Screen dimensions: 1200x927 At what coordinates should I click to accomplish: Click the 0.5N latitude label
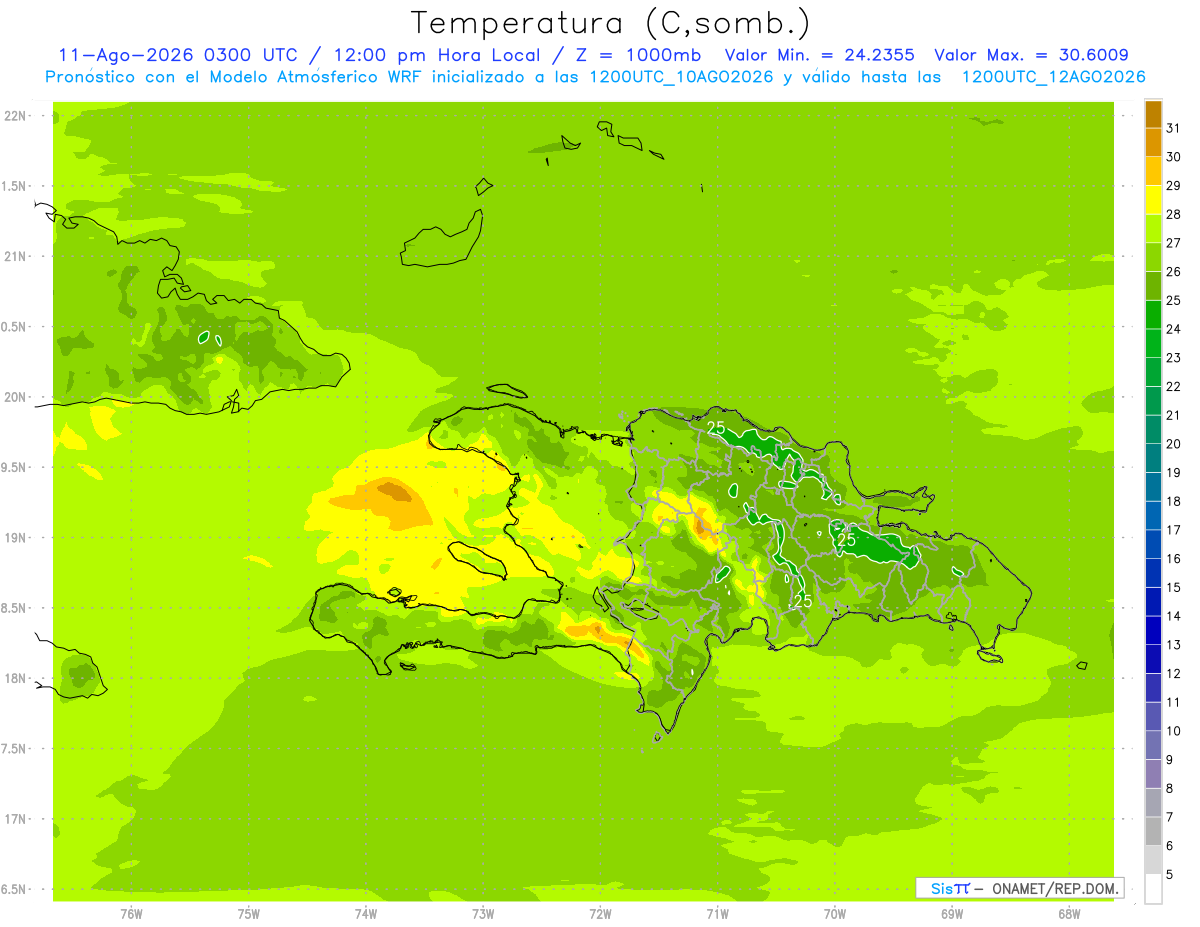pos(14,327)
